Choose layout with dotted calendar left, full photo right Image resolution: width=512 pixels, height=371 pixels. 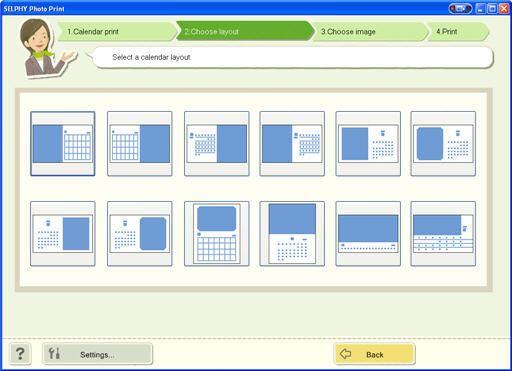(x=217, y=144)
